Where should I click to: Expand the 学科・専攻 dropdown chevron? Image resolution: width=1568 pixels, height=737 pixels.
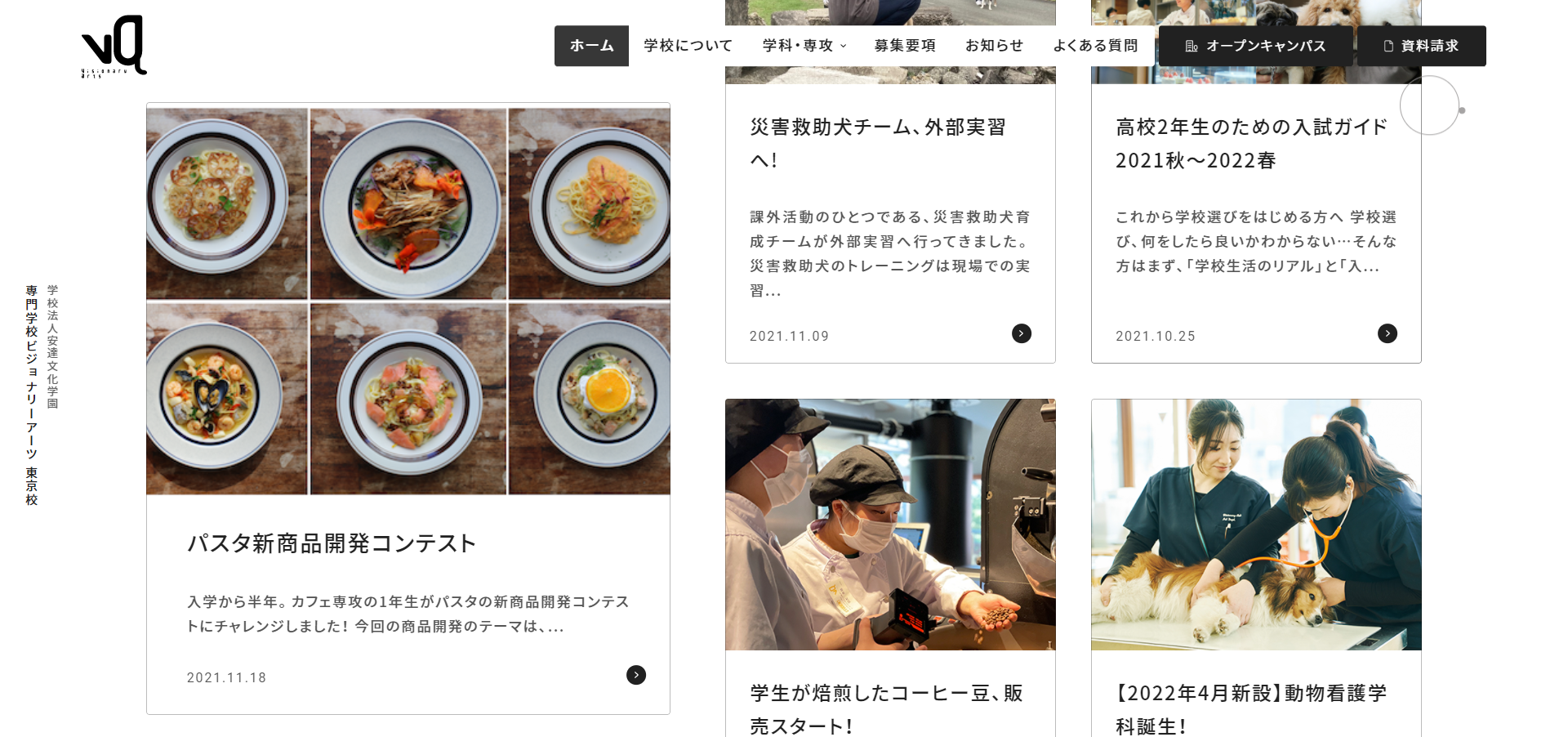(844, 47)
